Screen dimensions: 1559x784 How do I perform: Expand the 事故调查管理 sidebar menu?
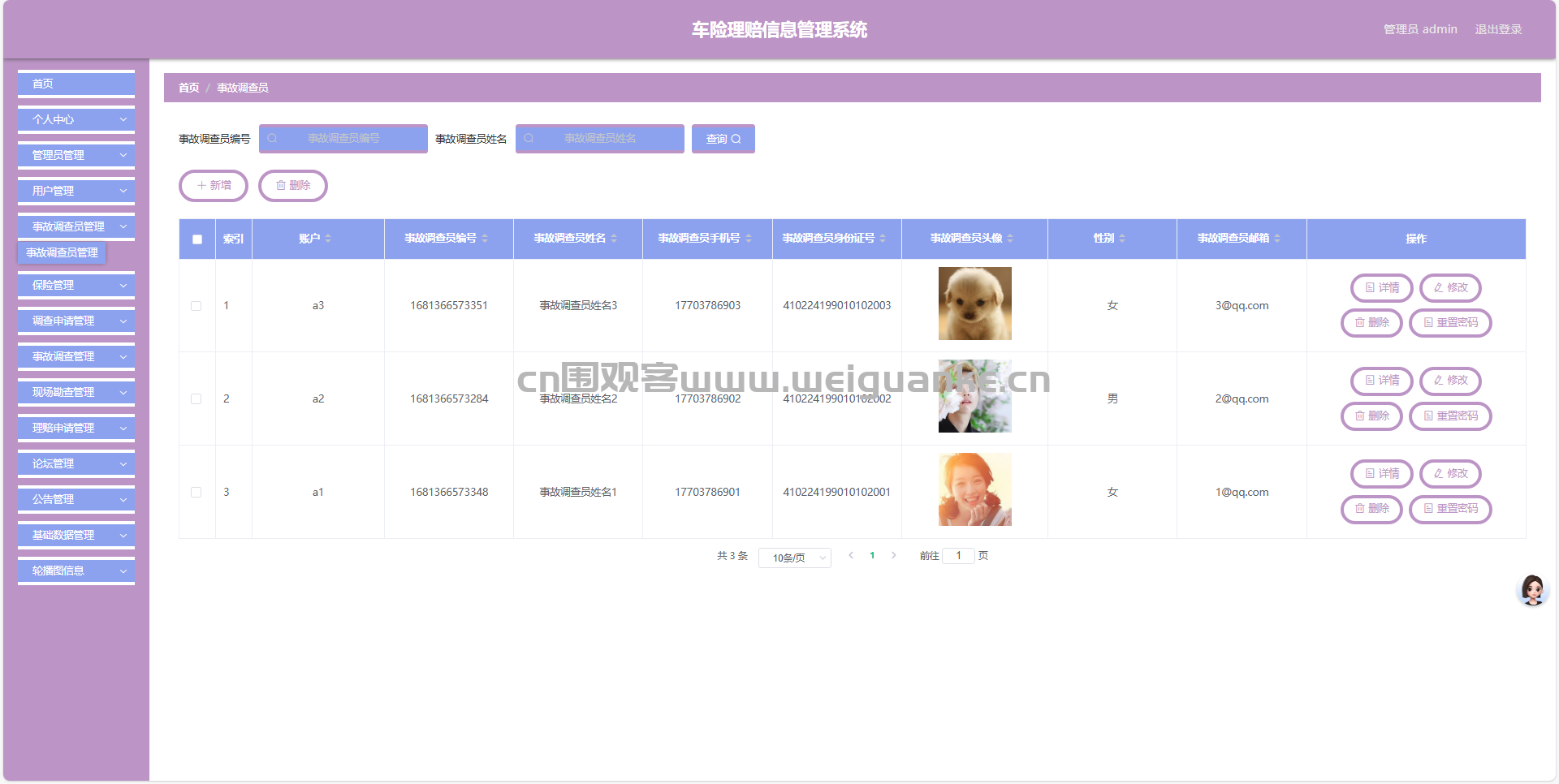[x=76, y=356]
